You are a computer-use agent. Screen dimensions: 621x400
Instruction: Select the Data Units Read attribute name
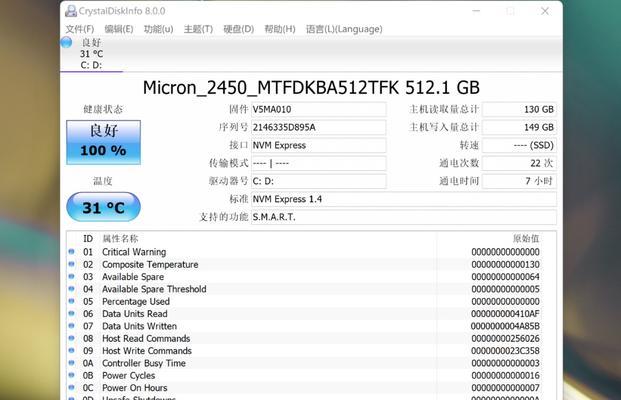(x=135, y=314)
